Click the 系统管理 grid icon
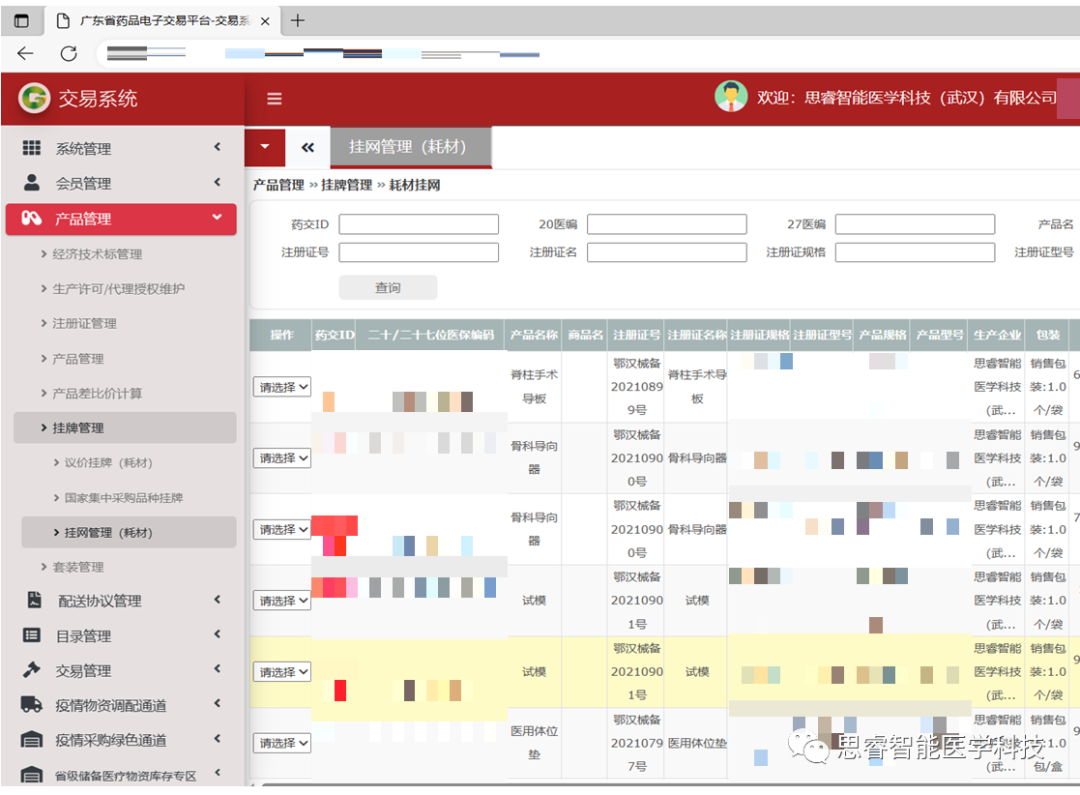 tap(32, 148)
